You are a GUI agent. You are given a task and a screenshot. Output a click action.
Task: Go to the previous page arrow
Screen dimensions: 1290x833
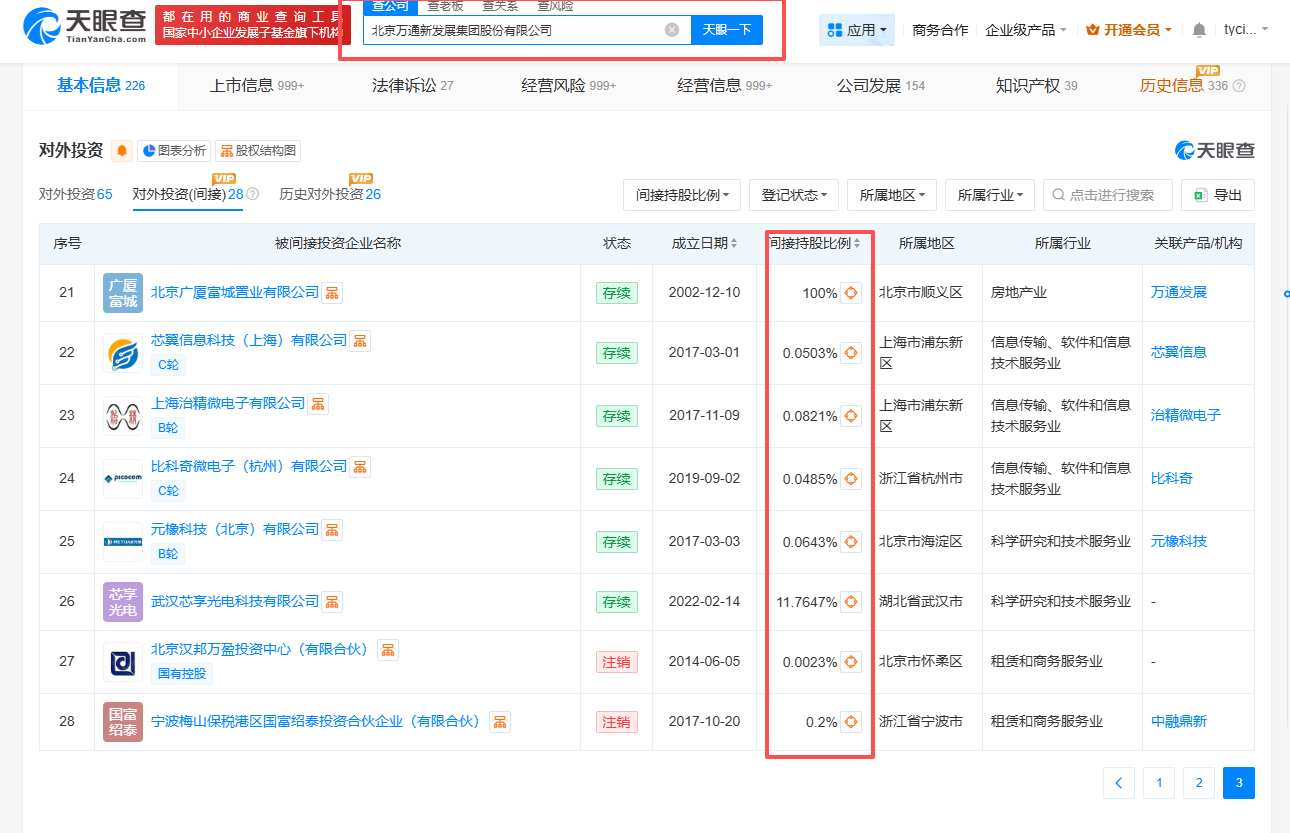pos(1119,783)
